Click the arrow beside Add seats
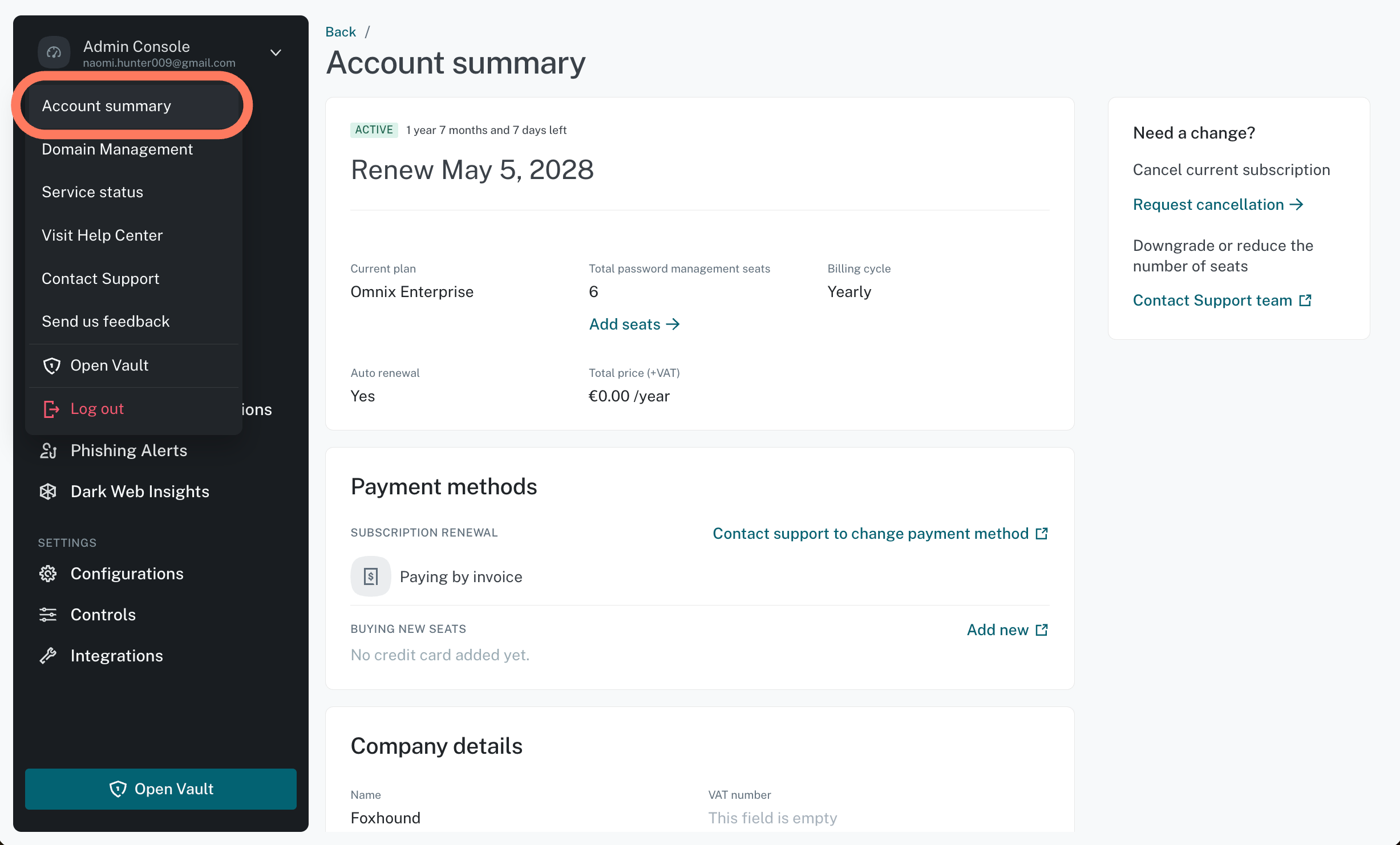1400x845 pixels. click(x=673, y=324)
